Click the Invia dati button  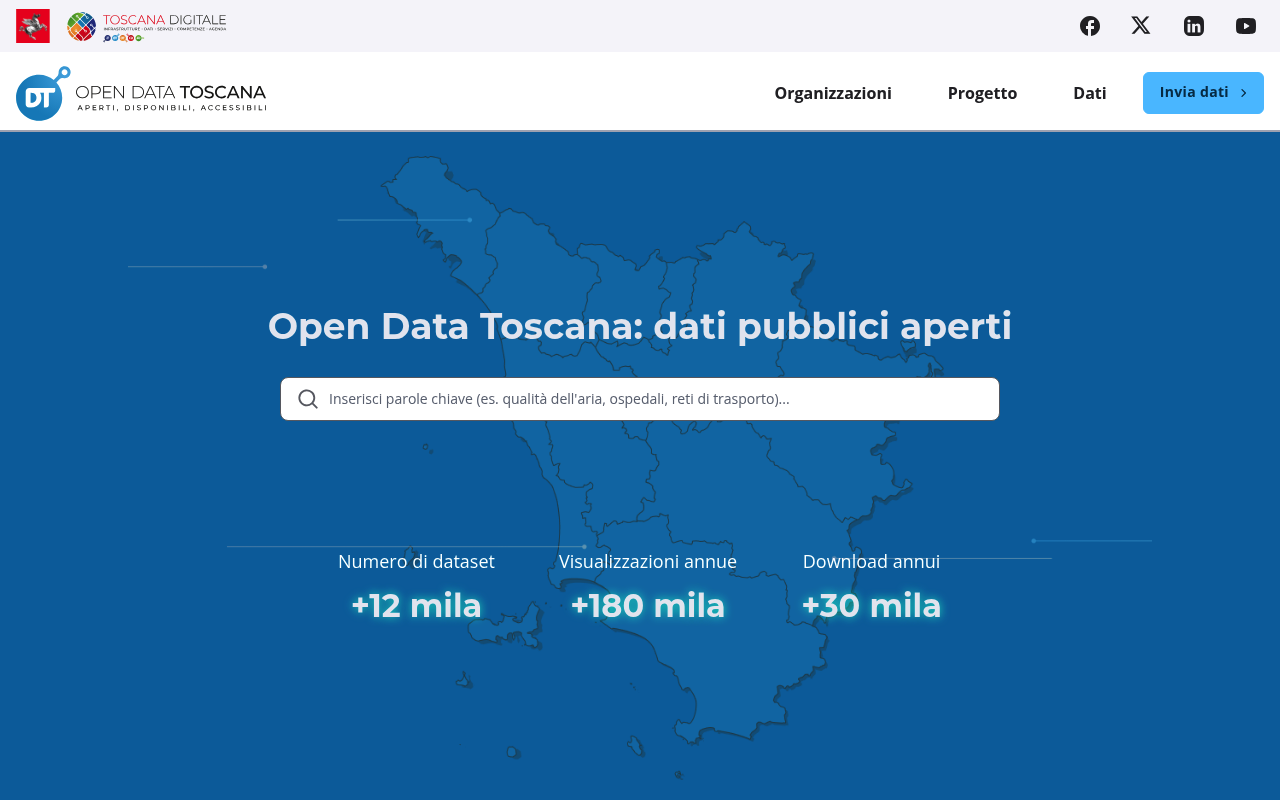click(x=1203, y=93)
